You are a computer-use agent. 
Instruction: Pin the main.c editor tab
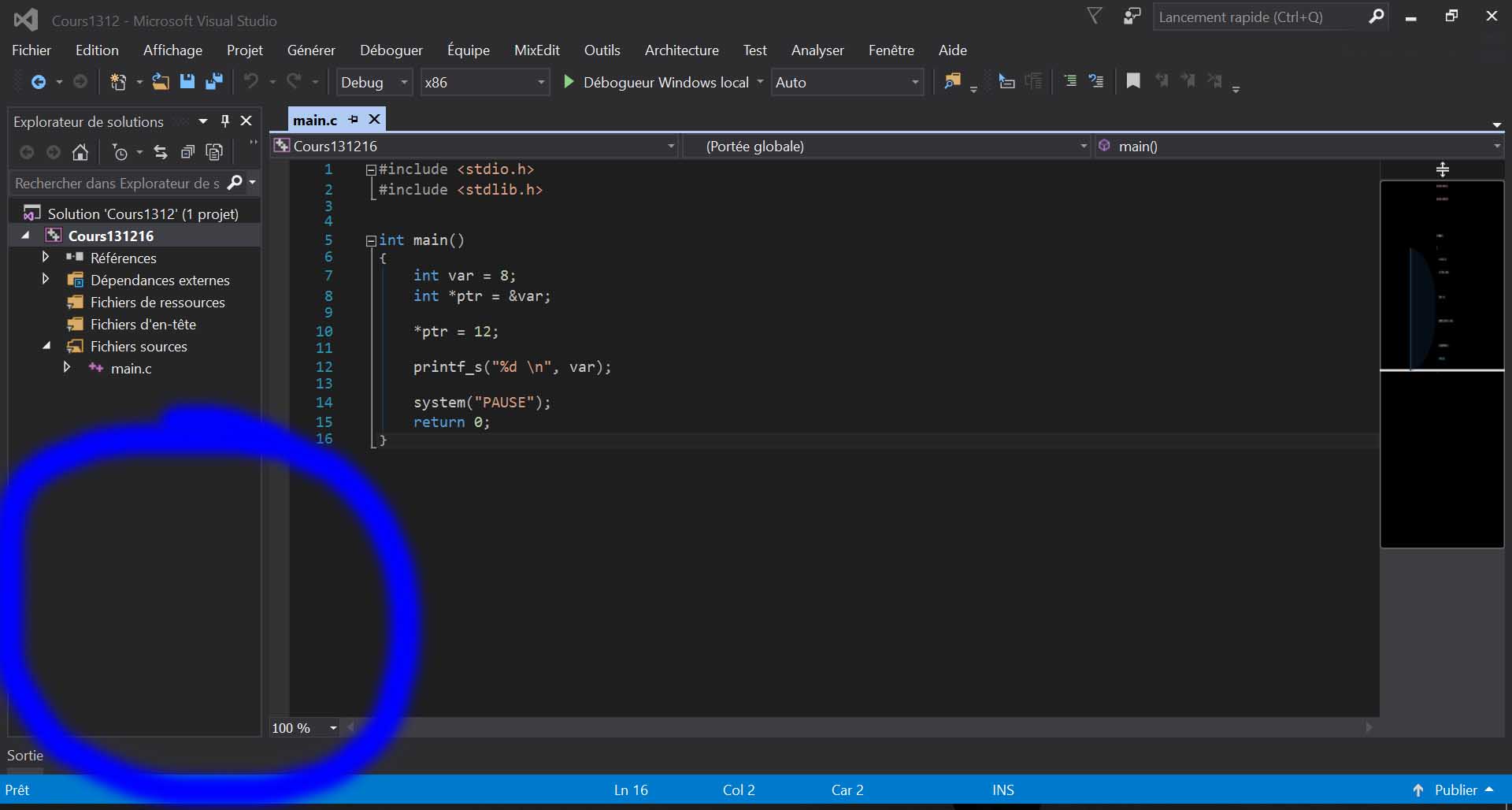[x=353, y=120]
